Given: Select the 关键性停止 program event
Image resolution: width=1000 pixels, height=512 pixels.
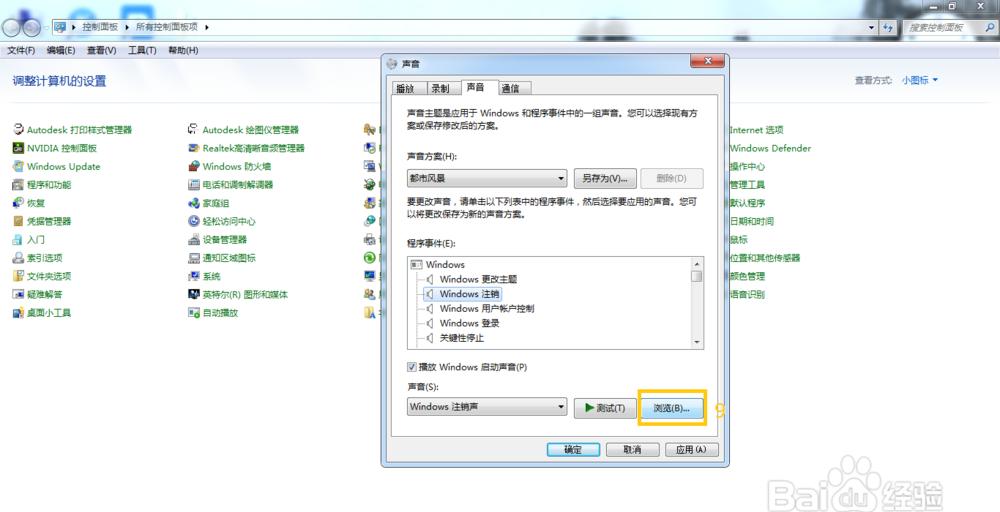Looking at the screenshot, I should 462,338.
